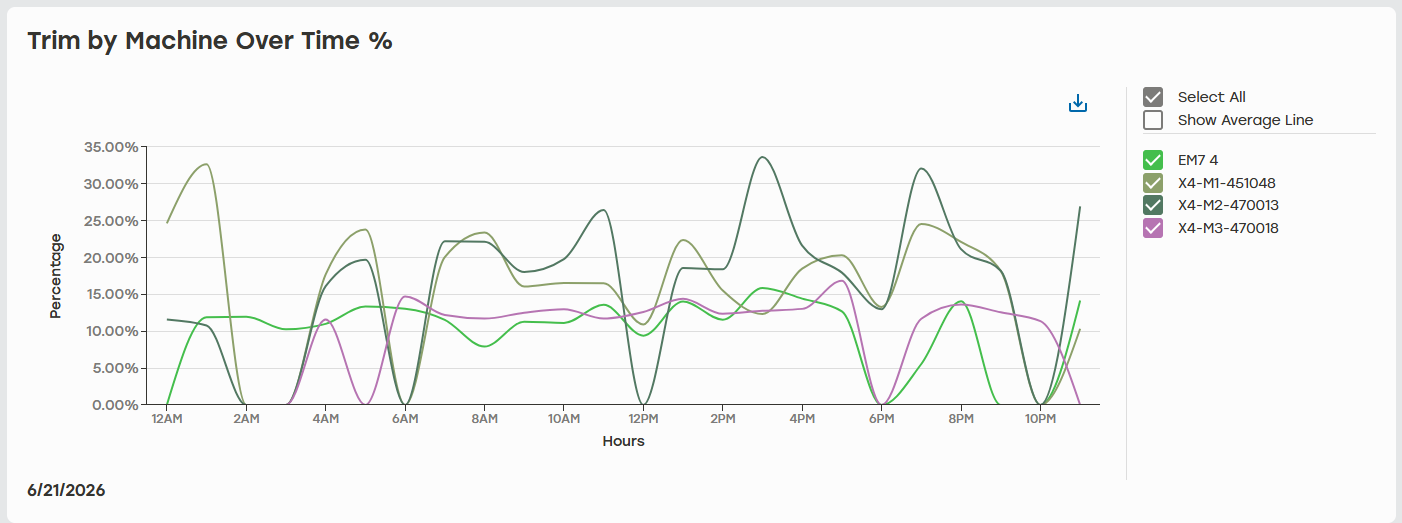The width and height of the screenshot is (1402, 523).
Task: Uncheck the Select All checkbox
Action: click(1153, 97)
